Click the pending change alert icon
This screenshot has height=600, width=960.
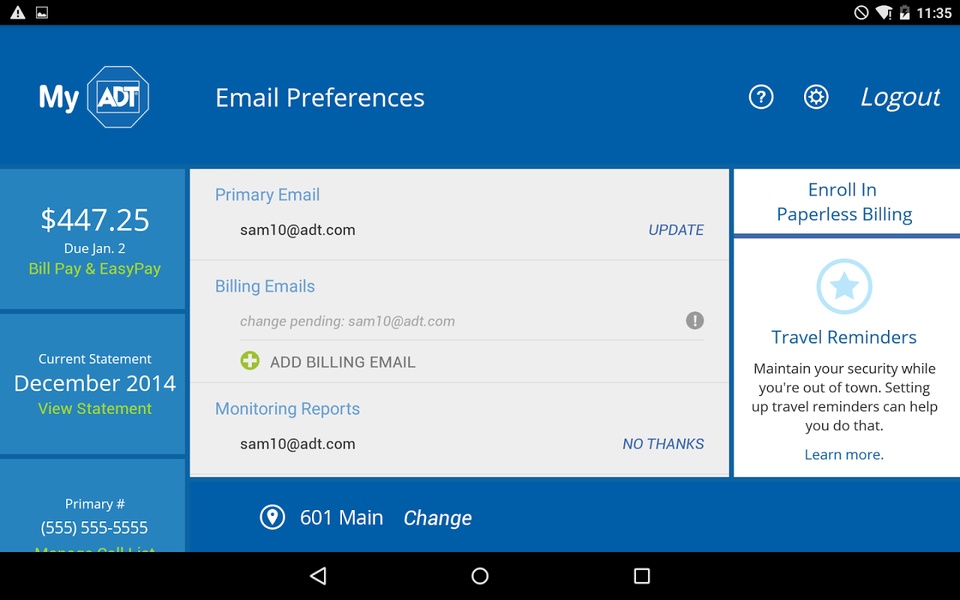click(x=694, y=320)
